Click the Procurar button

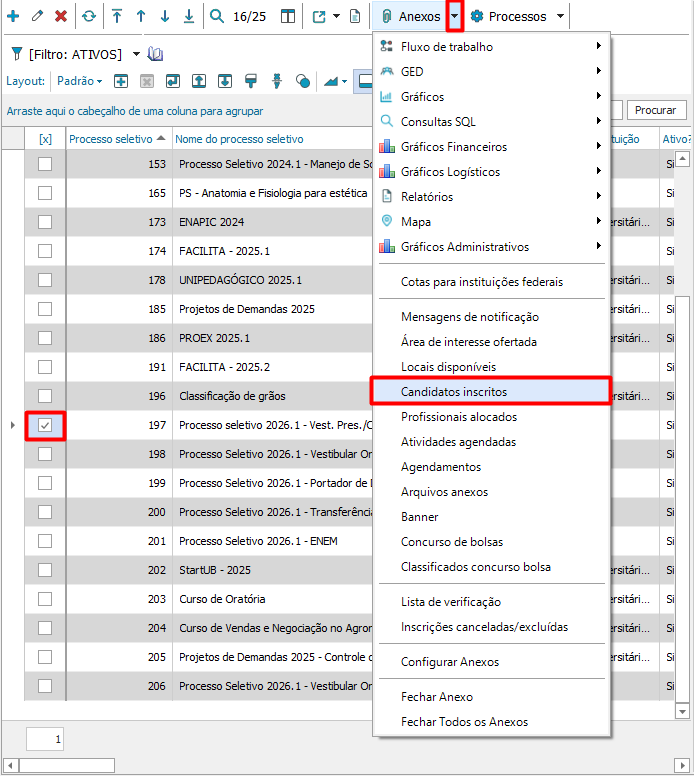point(655,111)
